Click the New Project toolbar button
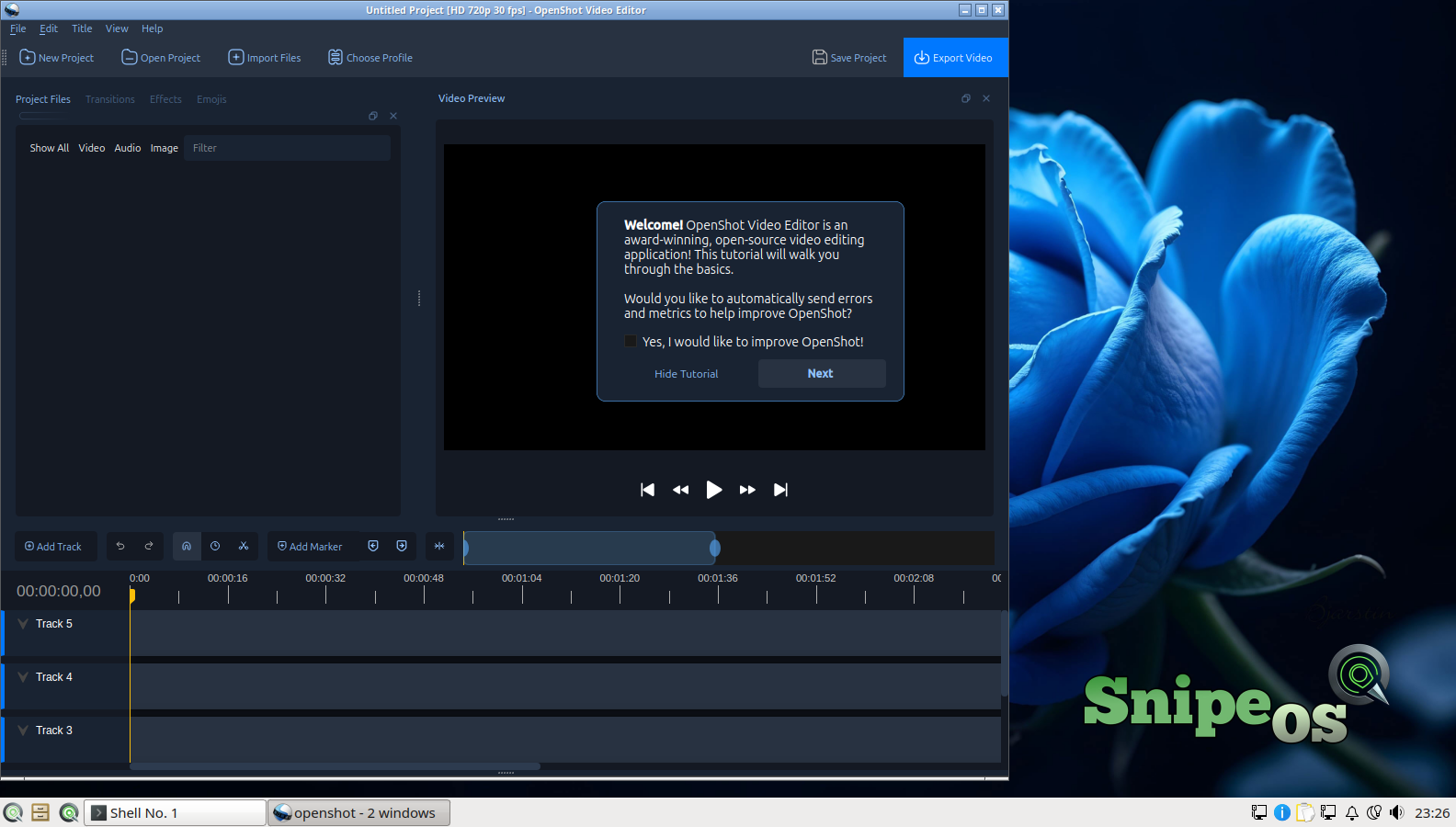This screenshot has height=827, width=1456. 57,58
